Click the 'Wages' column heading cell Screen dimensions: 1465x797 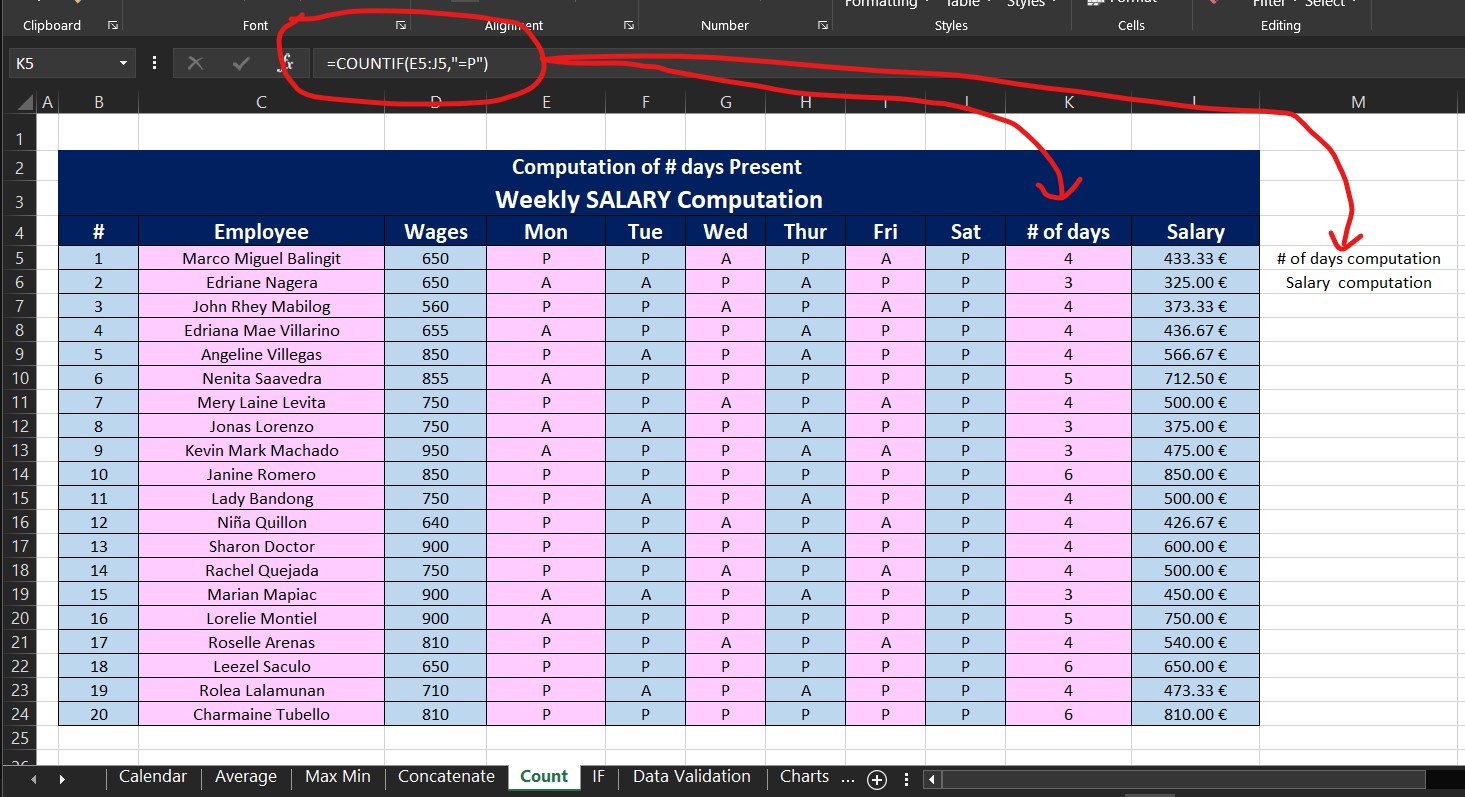click(x=435, y=231)
